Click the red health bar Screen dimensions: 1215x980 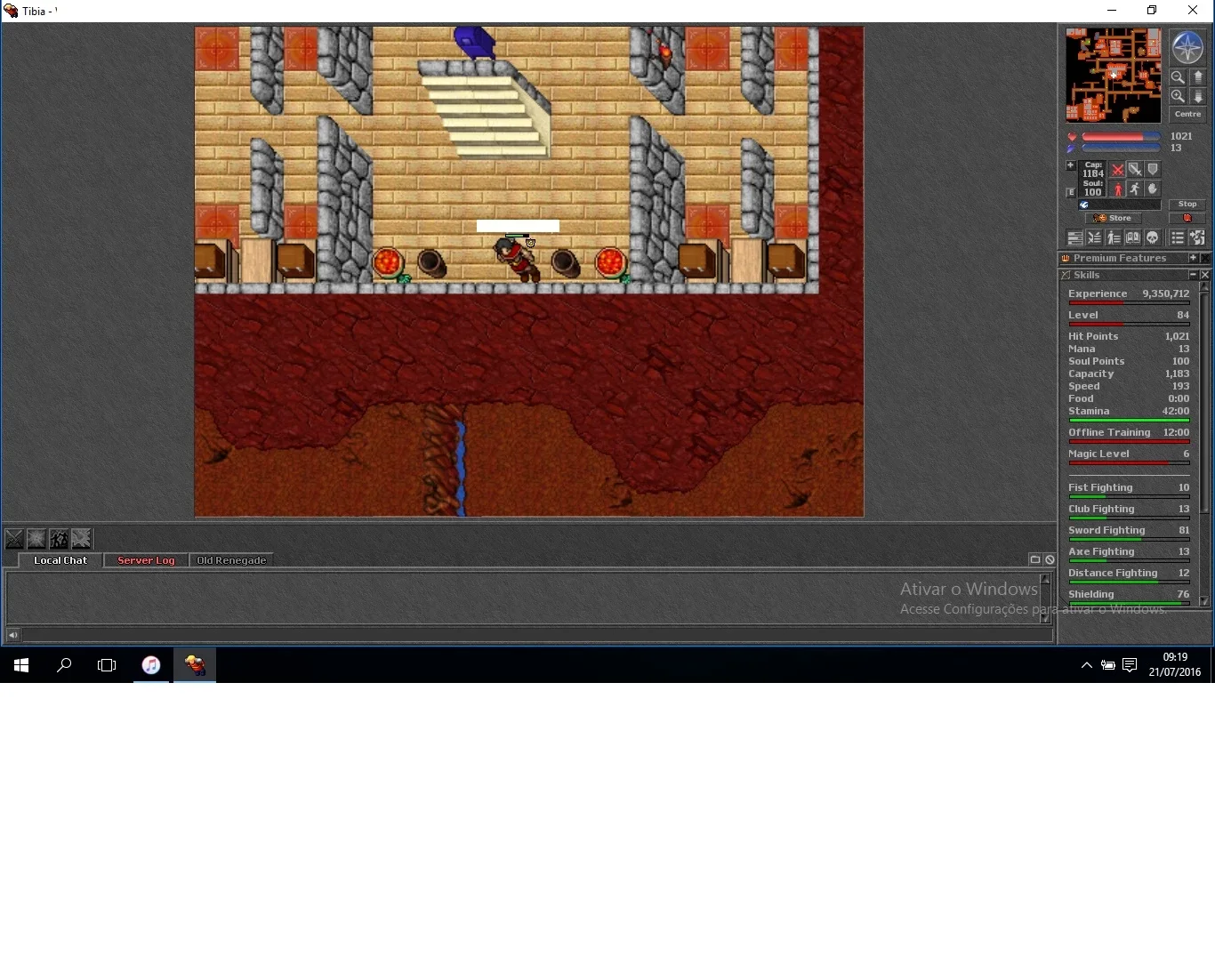[1122, 136]
